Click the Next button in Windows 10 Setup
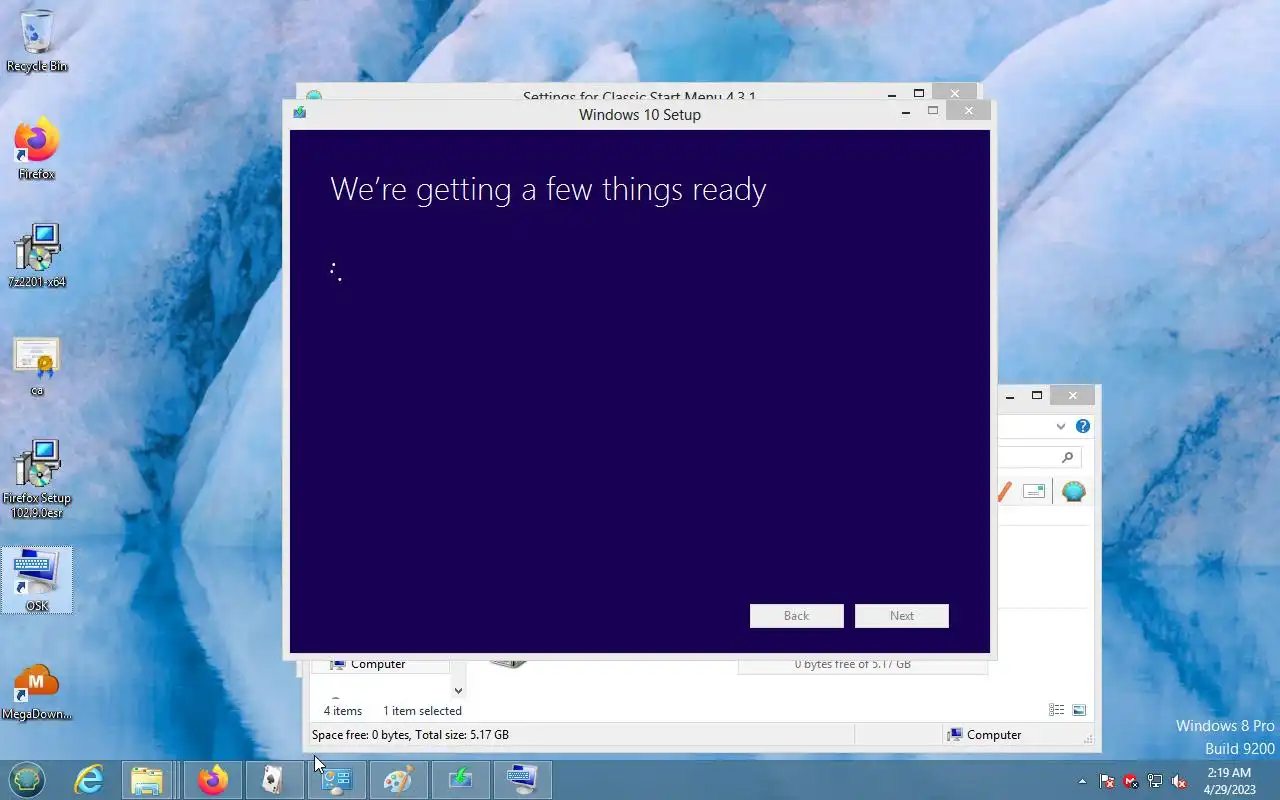 tap(902, 616)
